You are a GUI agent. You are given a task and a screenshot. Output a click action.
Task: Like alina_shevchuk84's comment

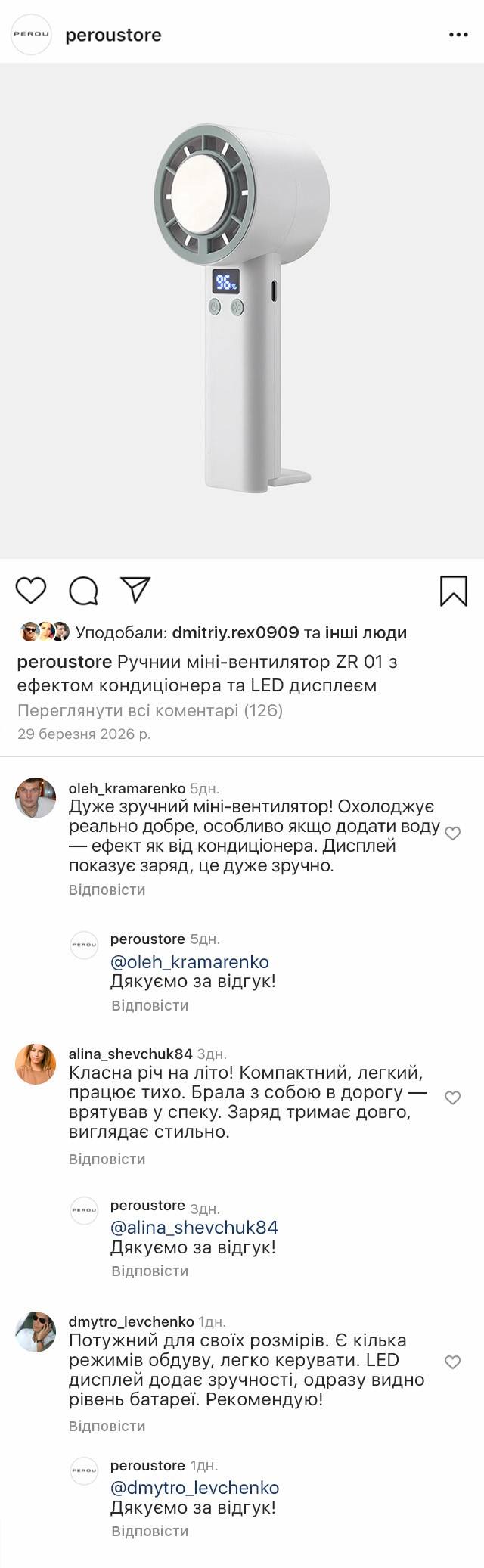pos(452,1098)
